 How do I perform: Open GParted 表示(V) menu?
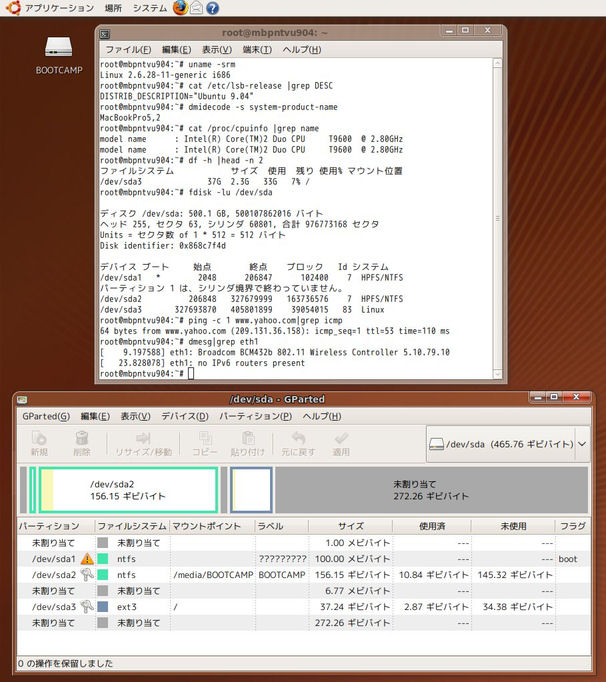point(135,416)
